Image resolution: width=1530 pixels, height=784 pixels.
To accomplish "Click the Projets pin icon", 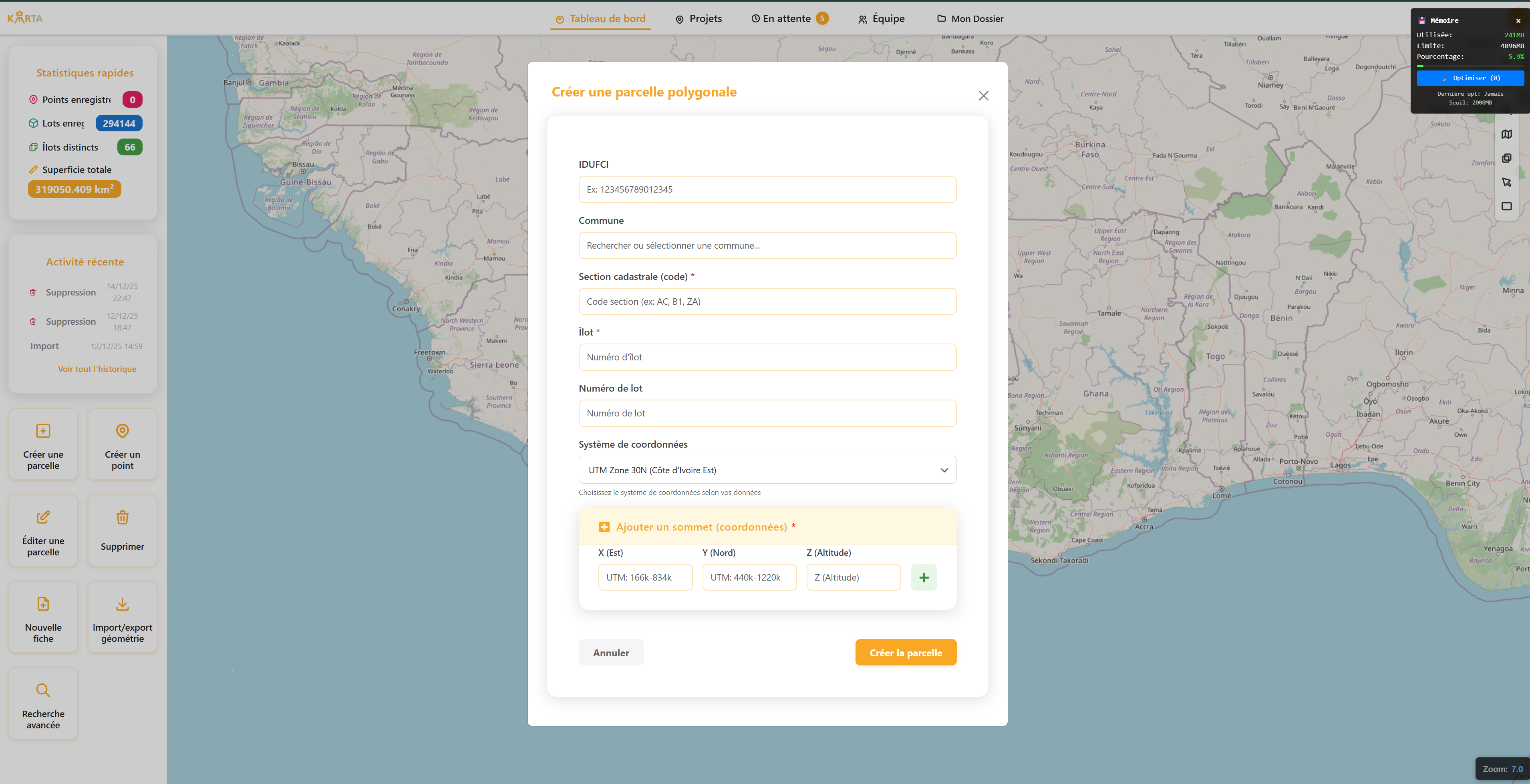I will pos(679,19).
